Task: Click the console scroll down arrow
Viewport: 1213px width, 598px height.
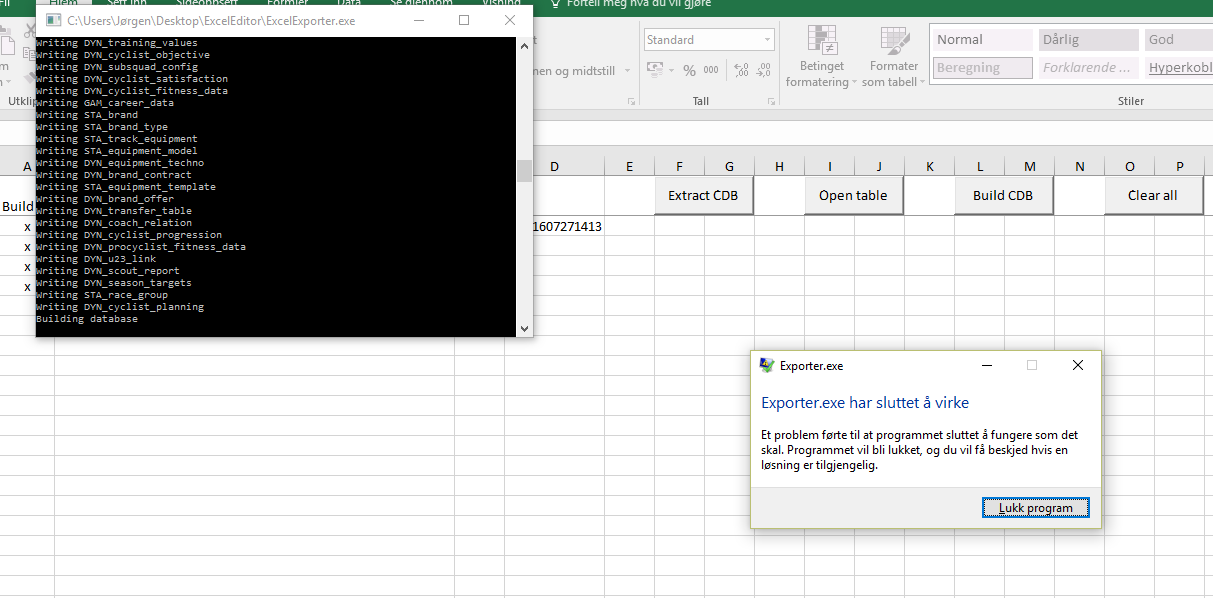Action: [524, 328]
